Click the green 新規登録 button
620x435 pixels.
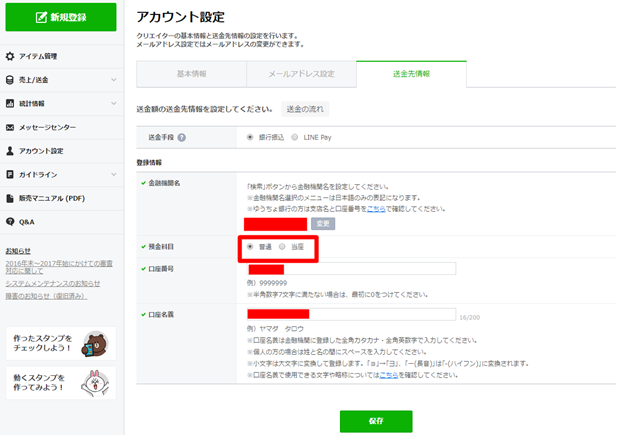[61, 17]
